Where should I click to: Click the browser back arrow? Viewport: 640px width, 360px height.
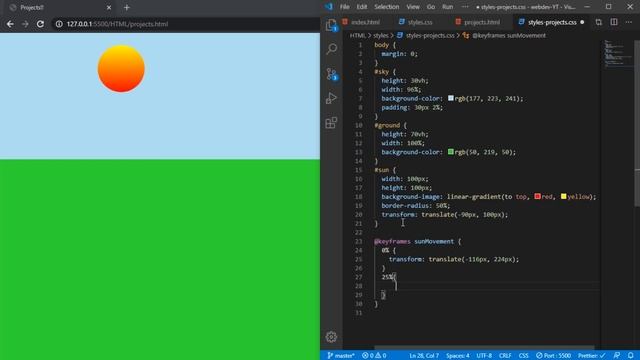tap(10, 24)
